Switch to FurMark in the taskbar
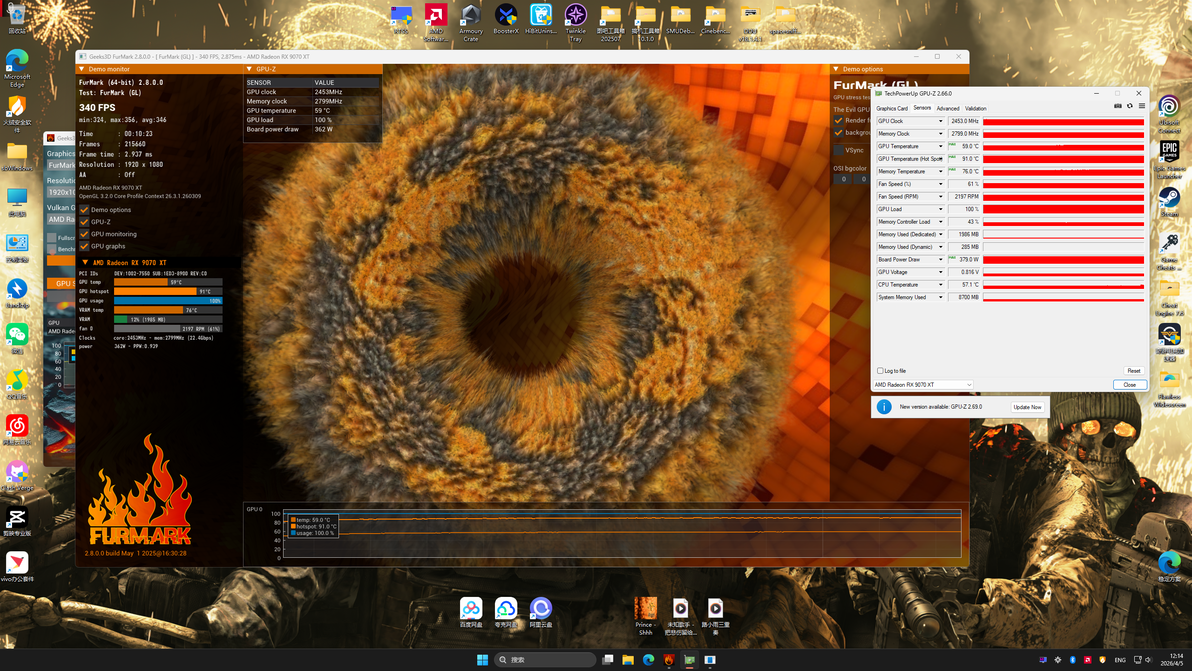The height and width of the screenshot is (671, 1192). (669, 660)
